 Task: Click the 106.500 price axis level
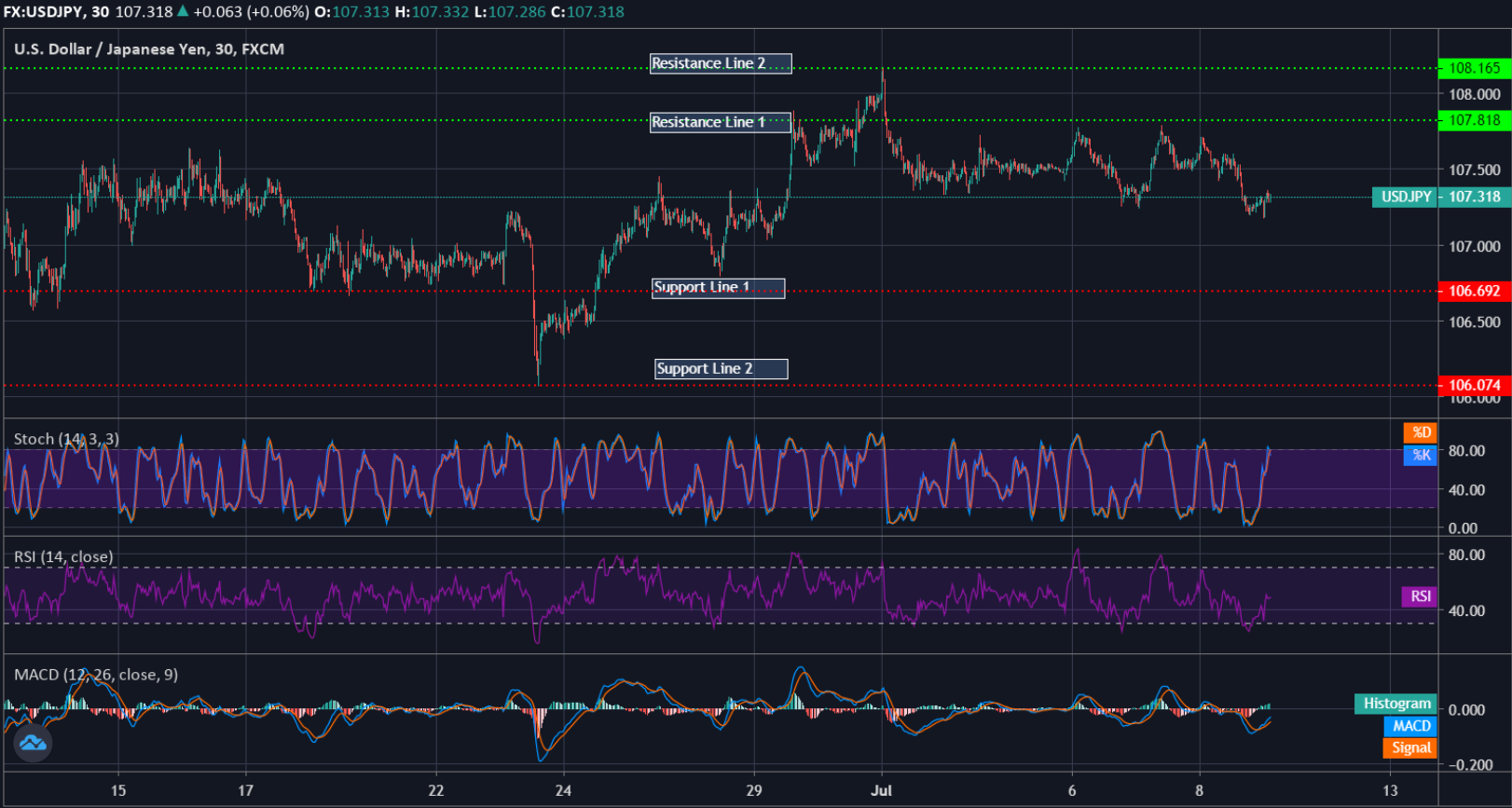click(1475, 322)
